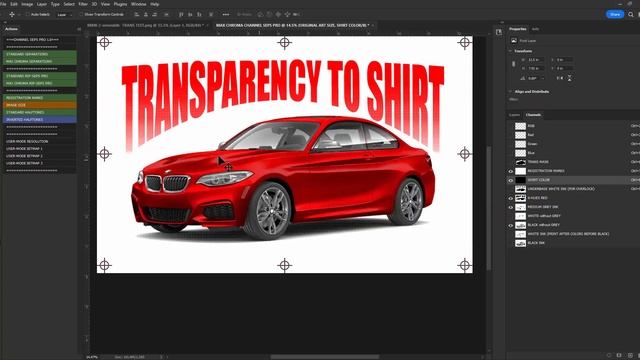Image resolution: width=640 pixels, height=360 pixels.
Task: Collapse the Align and Distribute section
Action: 510,92
